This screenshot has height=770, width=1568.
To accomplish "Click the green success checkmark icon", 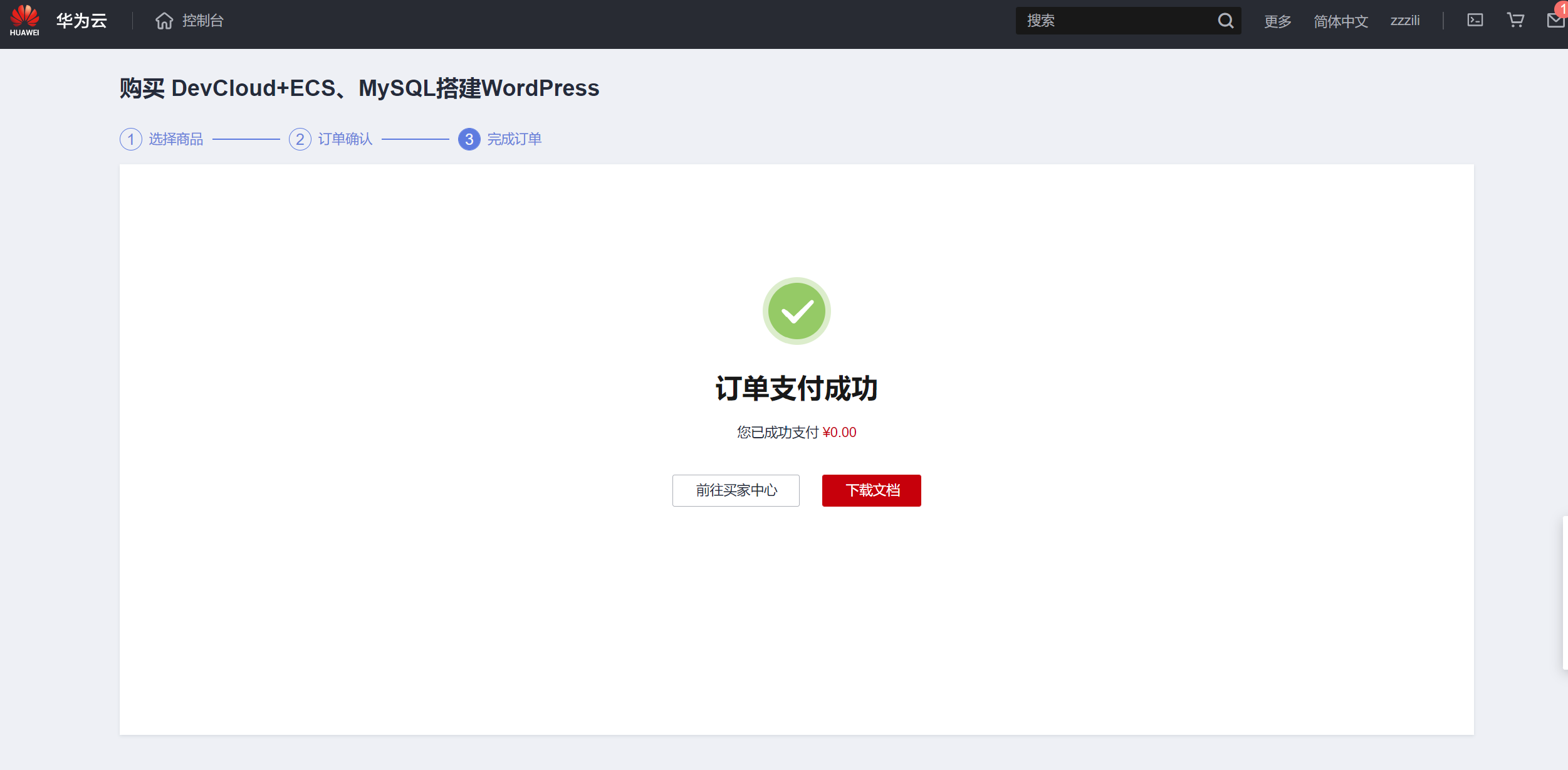I will [x=796, y=311].
